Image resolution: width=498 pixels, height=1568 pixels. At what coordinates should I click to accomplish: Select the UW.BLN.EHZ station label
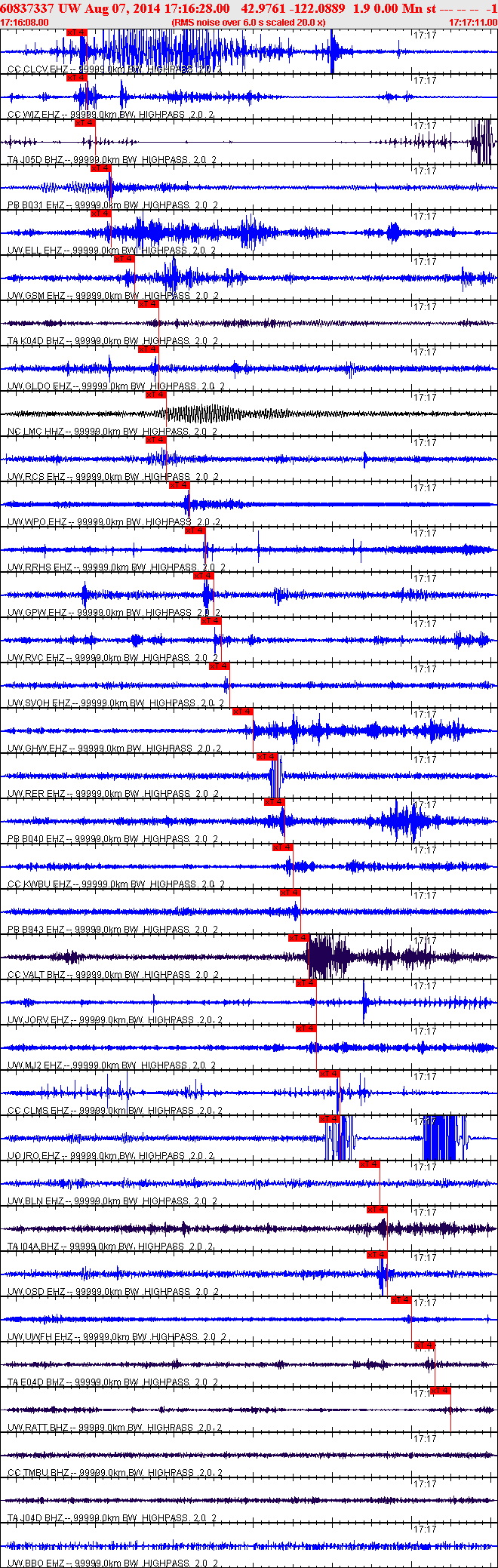[x=113, y=1201]
